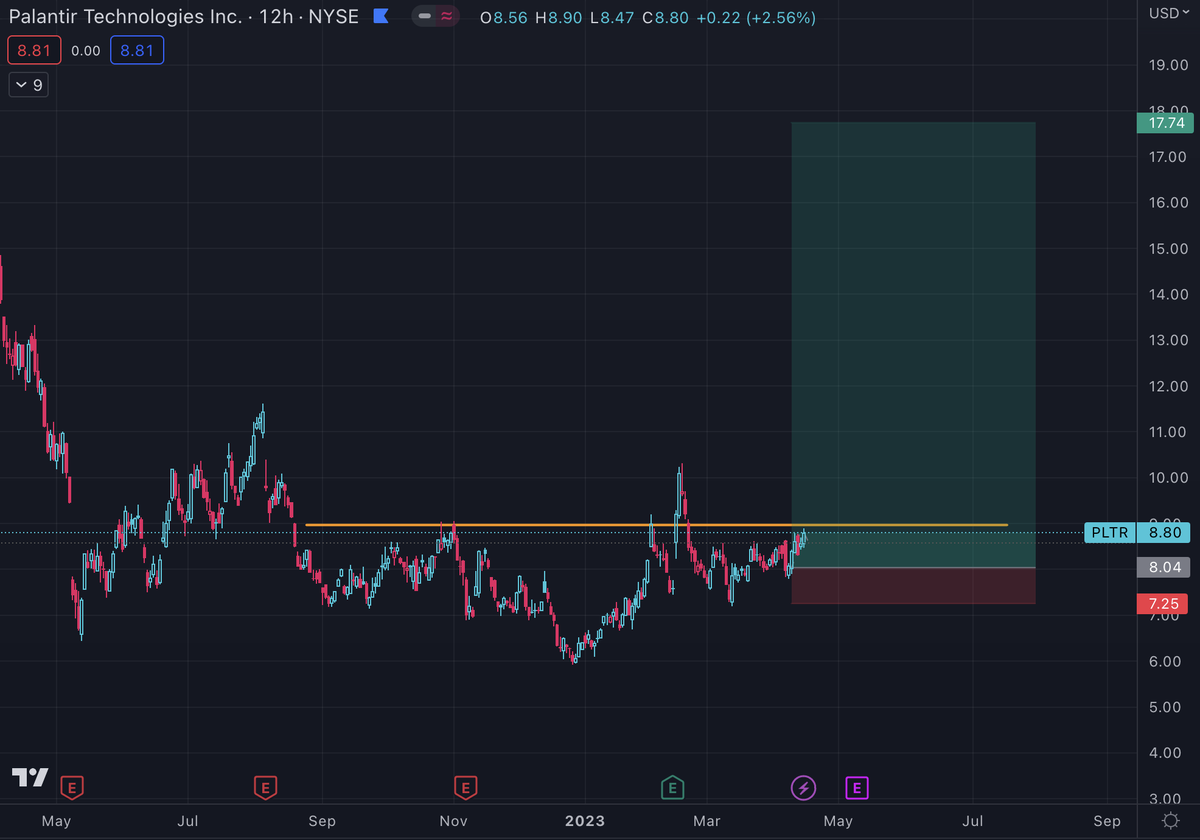Screen dimensions: 1200x840
Task: Click the +0.22 (+2.56%) change value
Action: pos(757,18)
